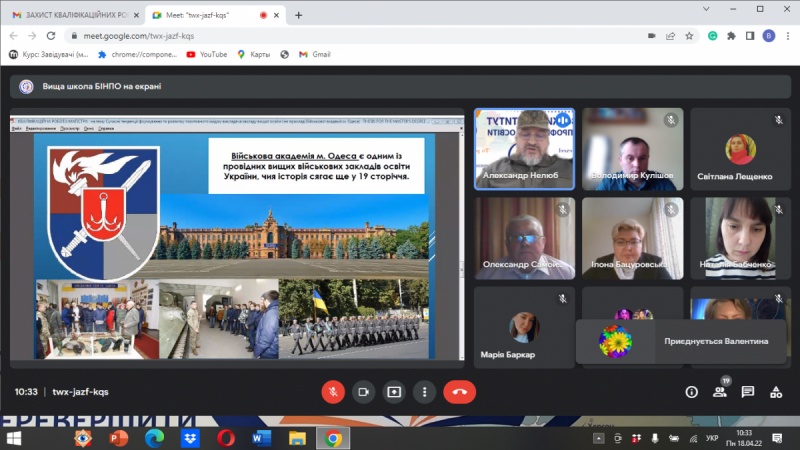Open the Activities panel icon
The width and height of the screenshot is (800, 450).
[775, 392]
